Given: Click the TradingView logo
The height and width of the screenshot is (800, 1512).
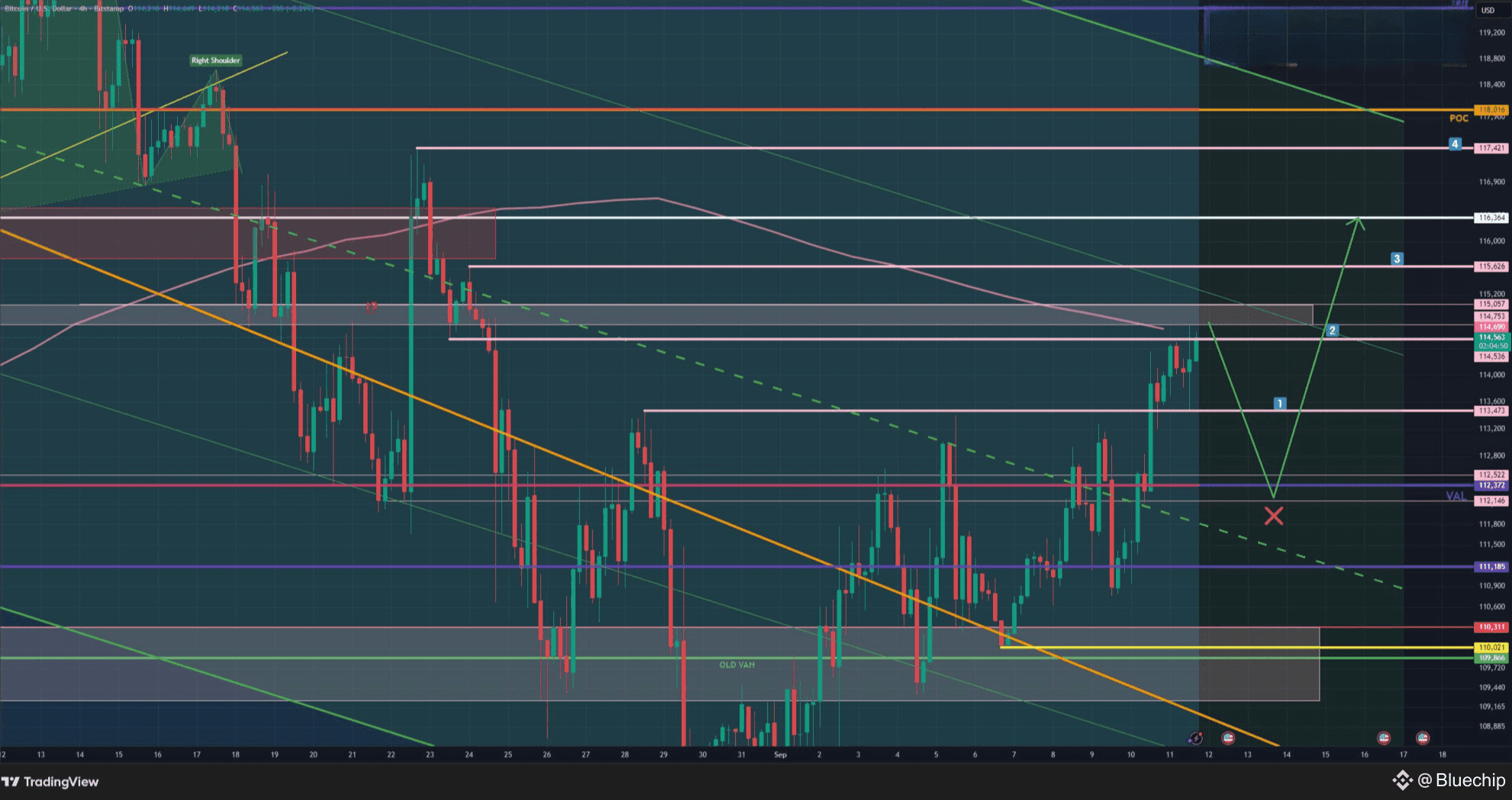Looking at the screenshot, I should click(50, 782).
